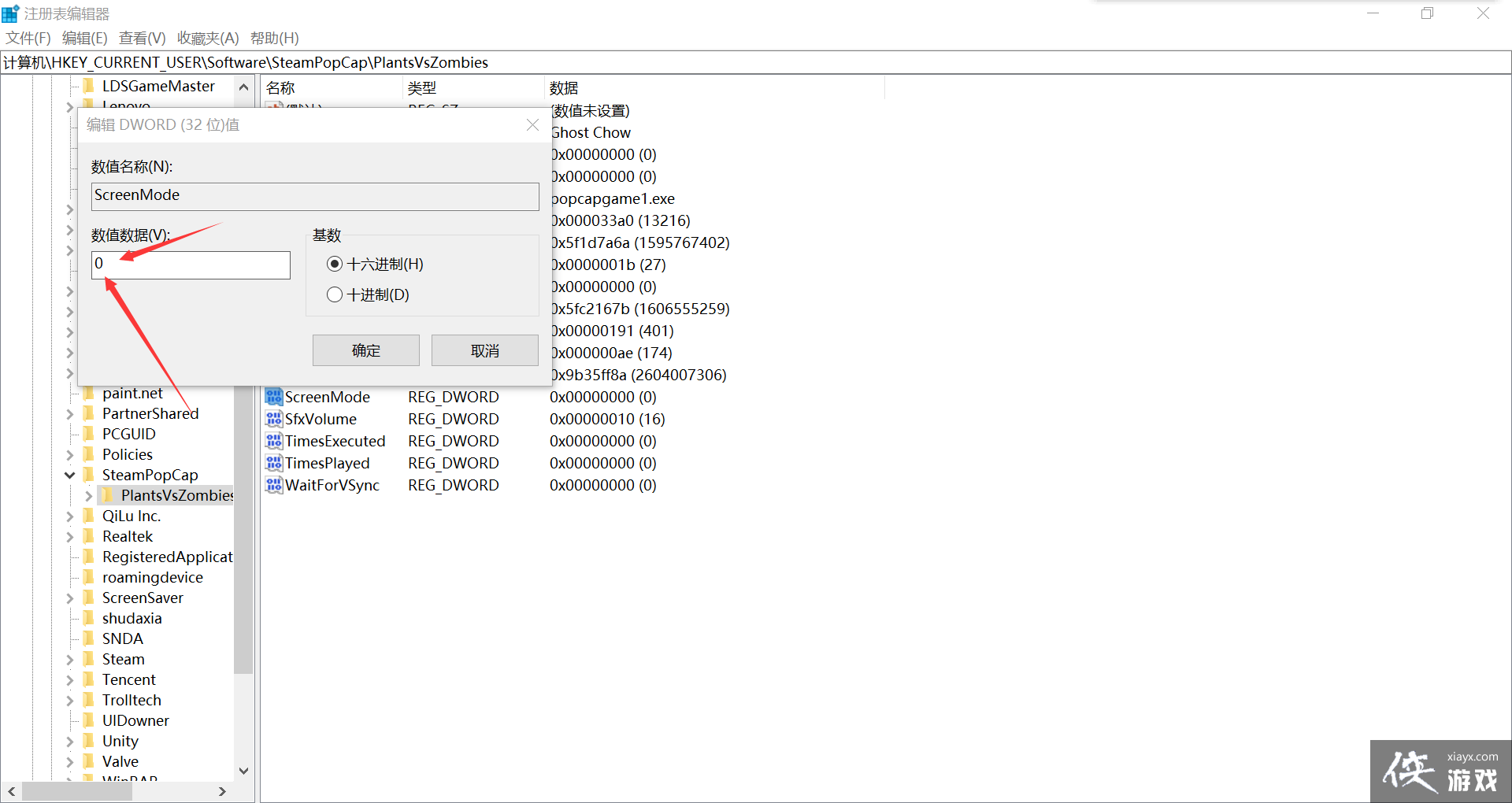Click the paint.net folder icon
This screenshot has height=803, width=1512.
coord(89,393)
